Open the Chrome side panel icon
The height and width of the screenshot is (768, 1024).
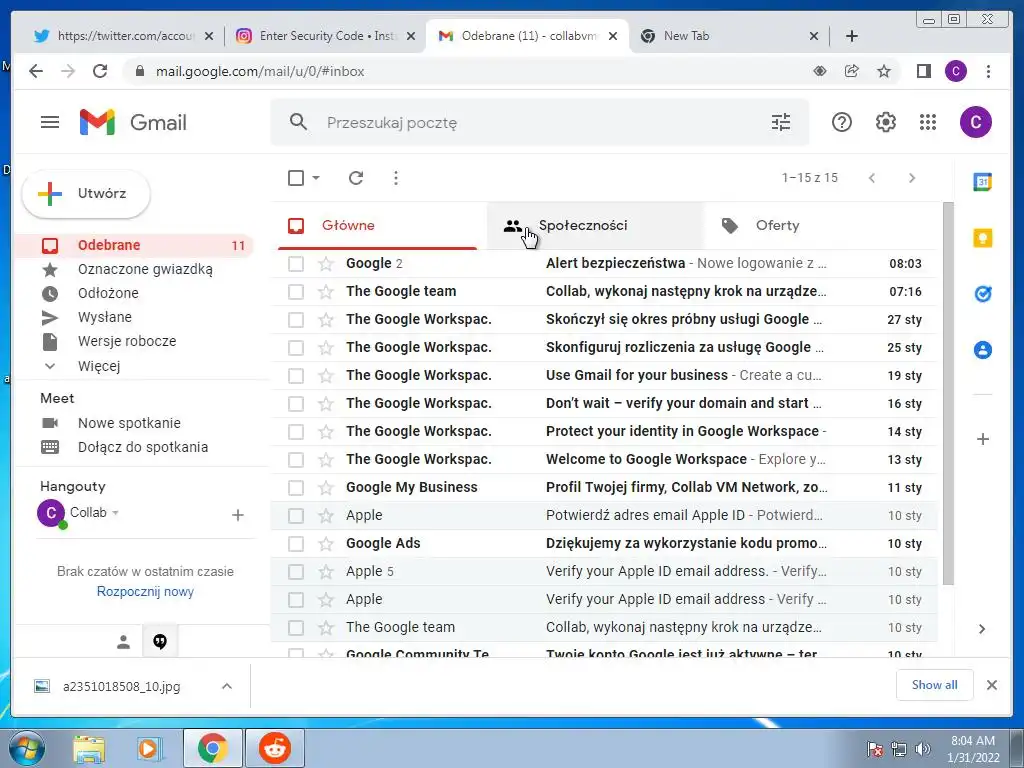click(x=923, y=71)
